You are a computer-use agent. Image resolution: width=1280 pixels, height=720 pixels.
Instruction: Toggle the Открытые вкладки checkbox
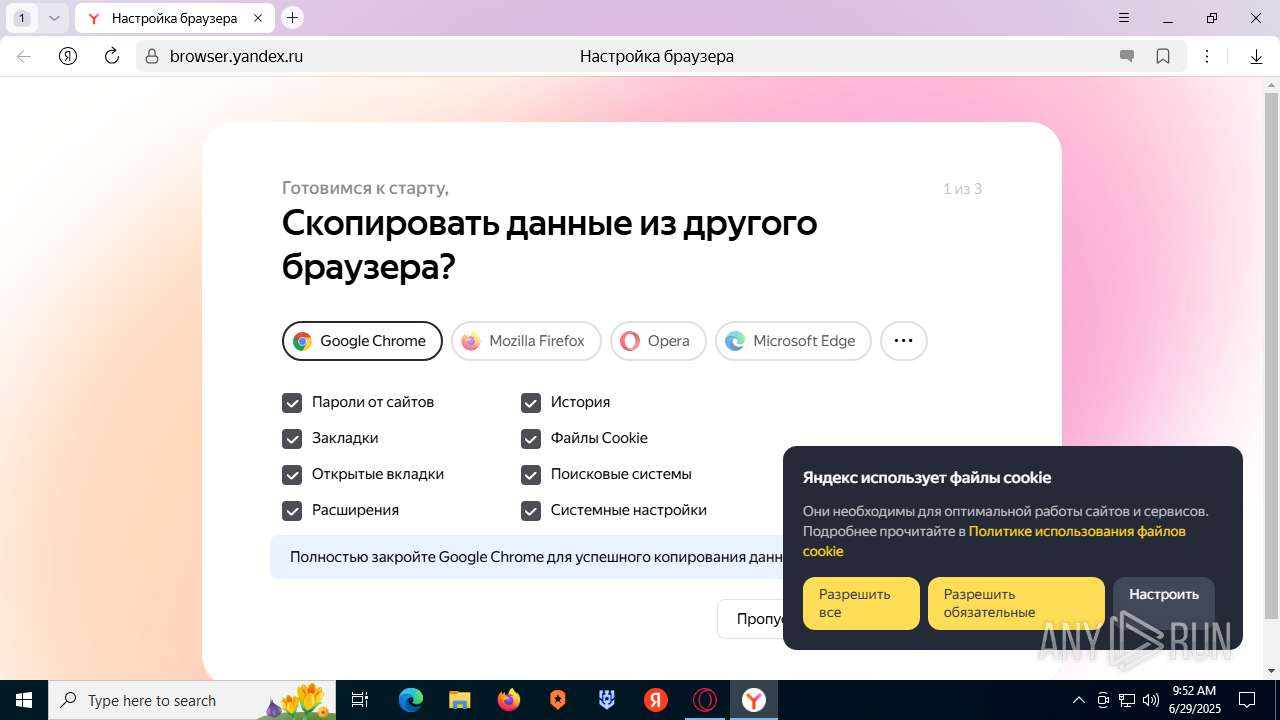292,475
